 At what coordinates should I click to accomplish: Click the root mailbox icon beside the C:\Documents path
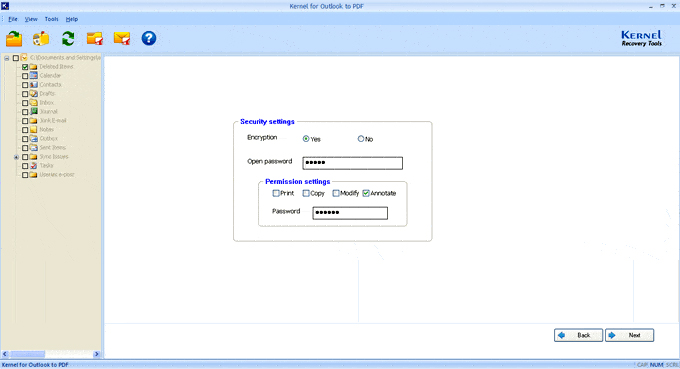24,58
